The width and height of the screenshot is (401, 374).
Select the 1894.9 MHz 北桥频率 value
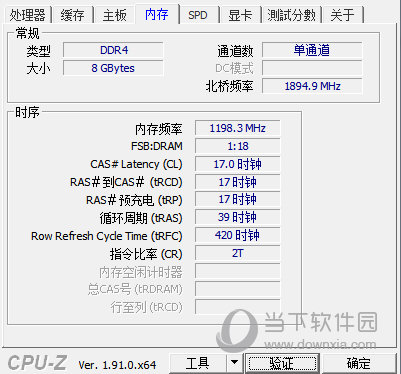(x=312, y=86)
